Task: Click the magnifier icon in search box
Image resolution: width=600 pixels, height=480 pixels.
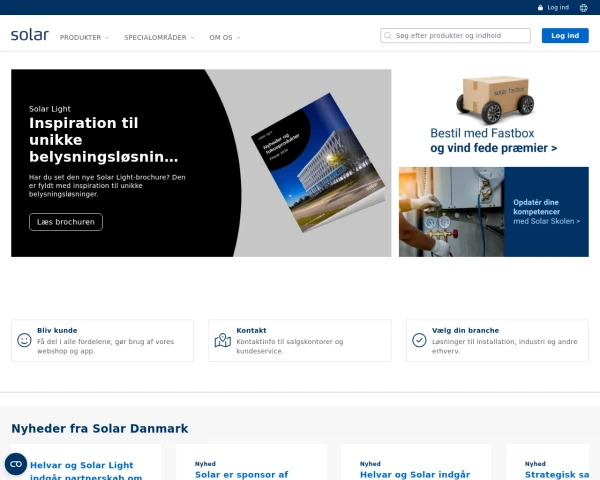Action: click(x=388, y=36)
